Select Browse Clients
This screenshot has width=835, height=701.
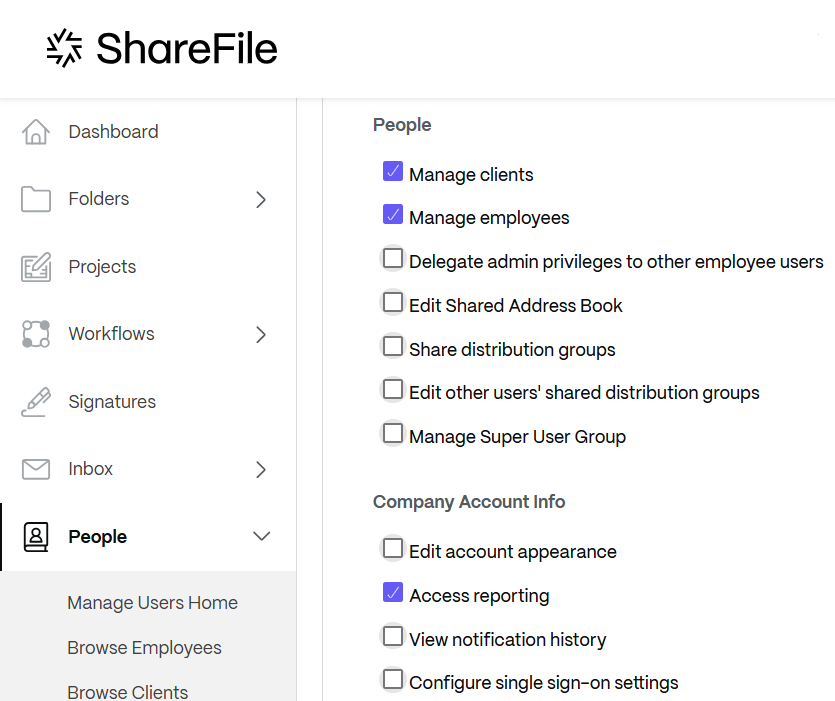click(x=127, y=691)
